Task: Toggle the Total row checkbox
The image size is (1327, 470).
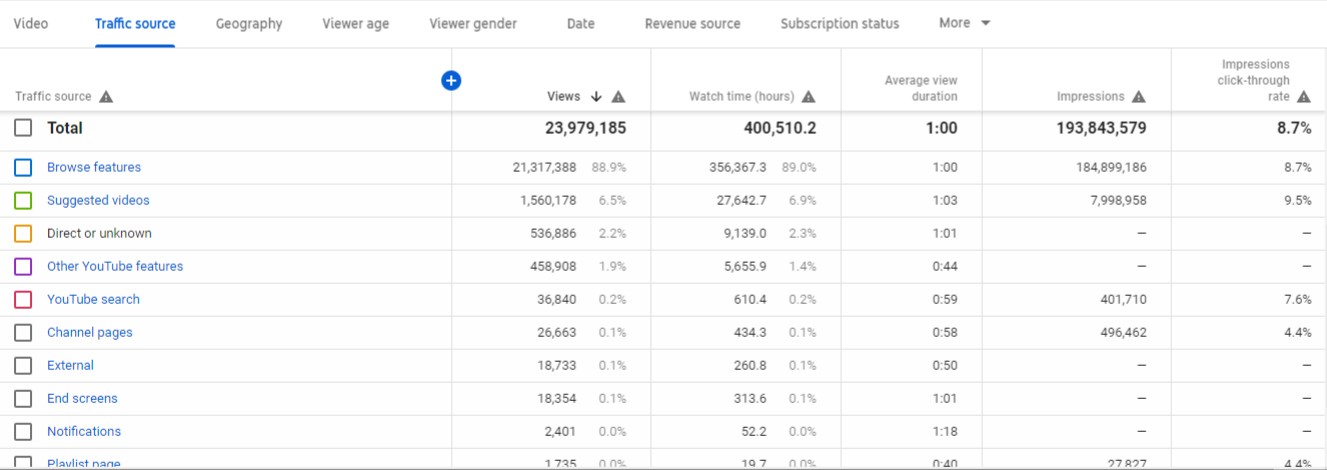Action: [23, 128]
